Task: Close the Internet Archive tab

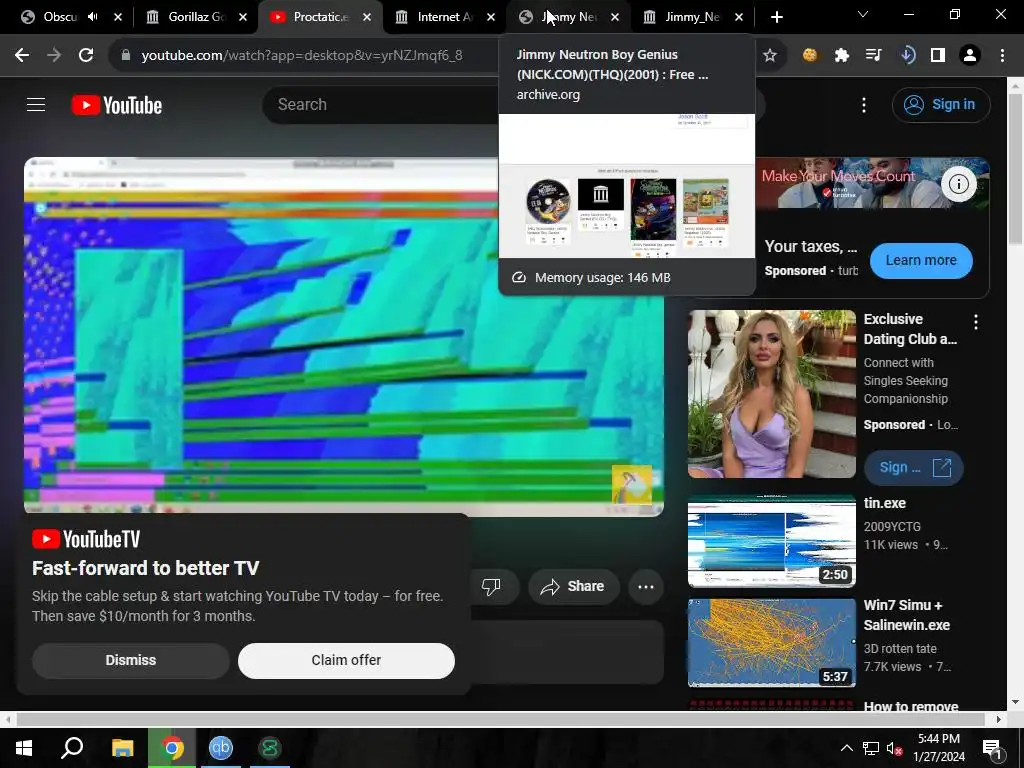Action: [491, 17]
